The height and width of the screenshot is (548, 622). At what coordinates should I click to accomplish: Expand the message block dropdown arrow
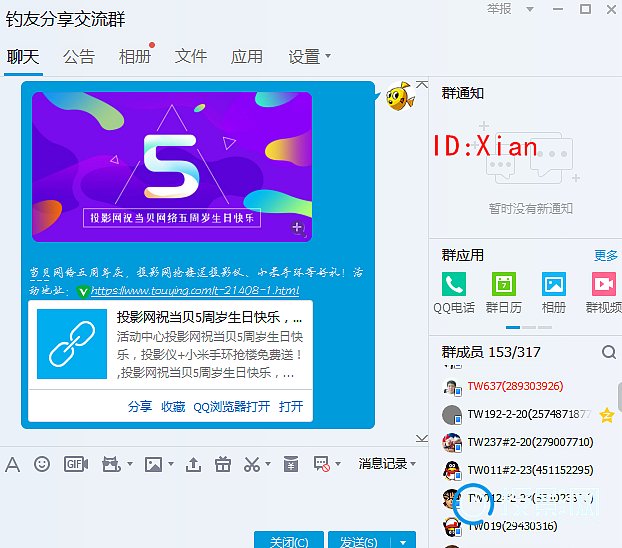tap(338, 463)
